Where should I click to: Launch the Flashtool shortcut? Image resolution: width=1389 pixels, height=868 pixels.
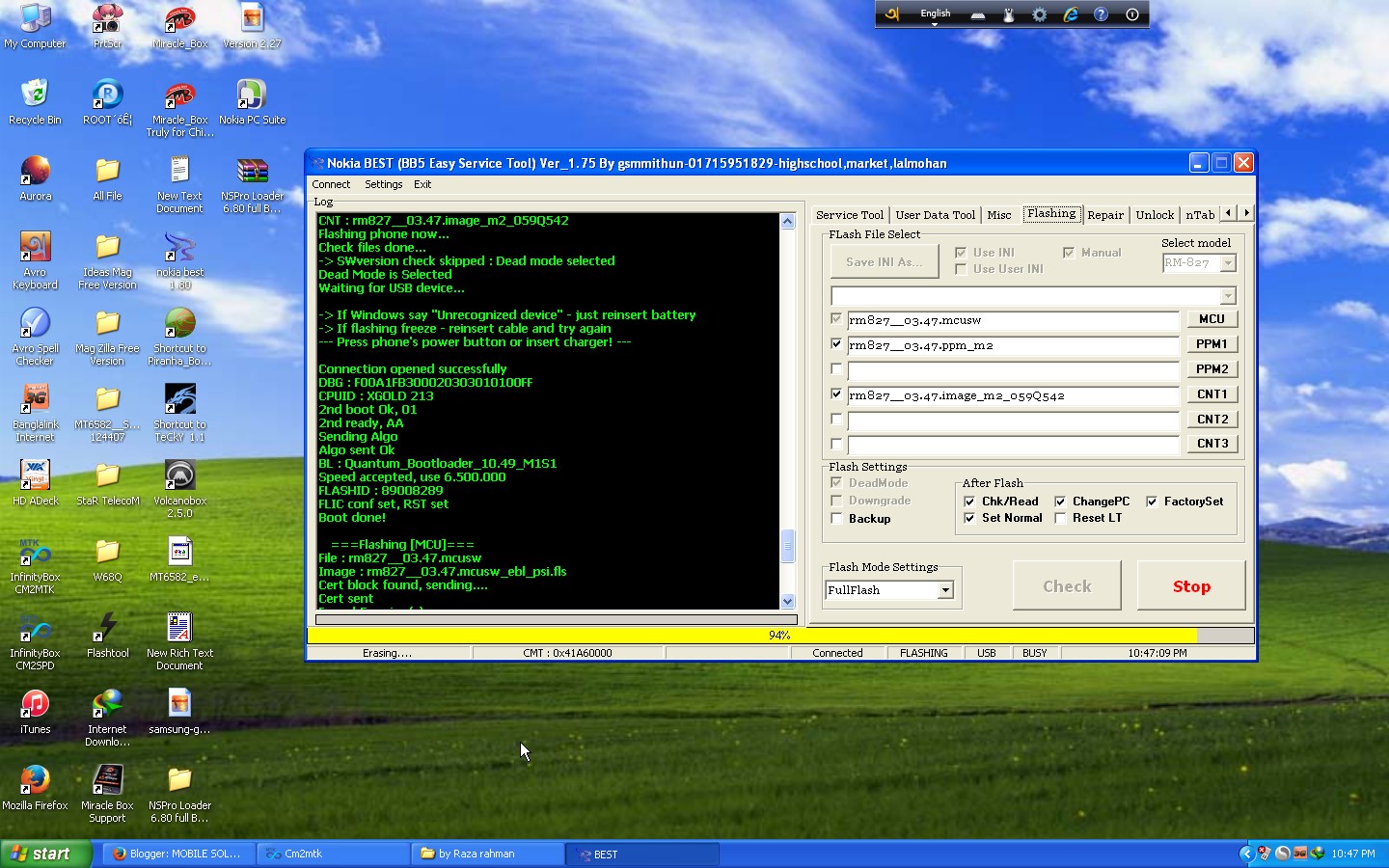(x=107, y=635)
